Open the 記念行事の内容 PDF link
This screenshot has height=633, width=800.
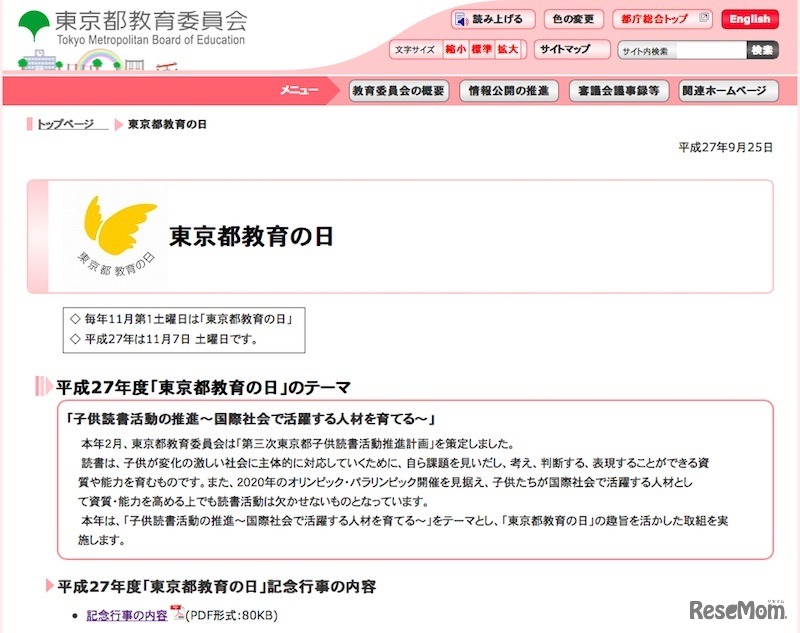(x=127, y=615)
